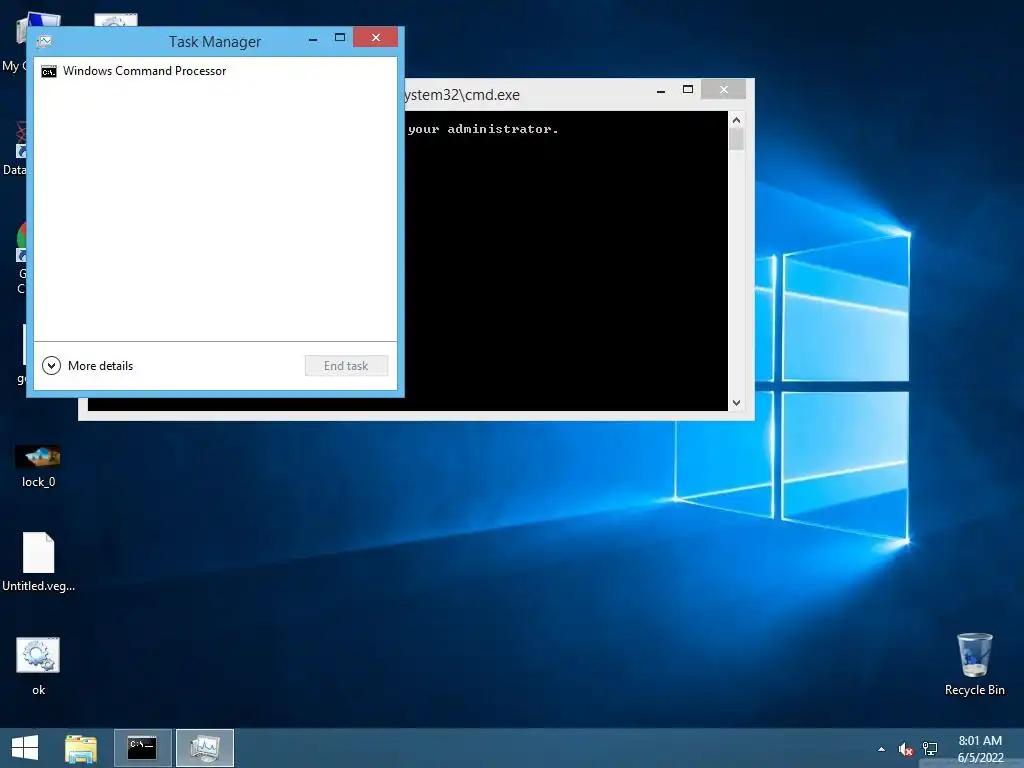Open the taskbar clock showing 8:01 AM

coord(980,749)
